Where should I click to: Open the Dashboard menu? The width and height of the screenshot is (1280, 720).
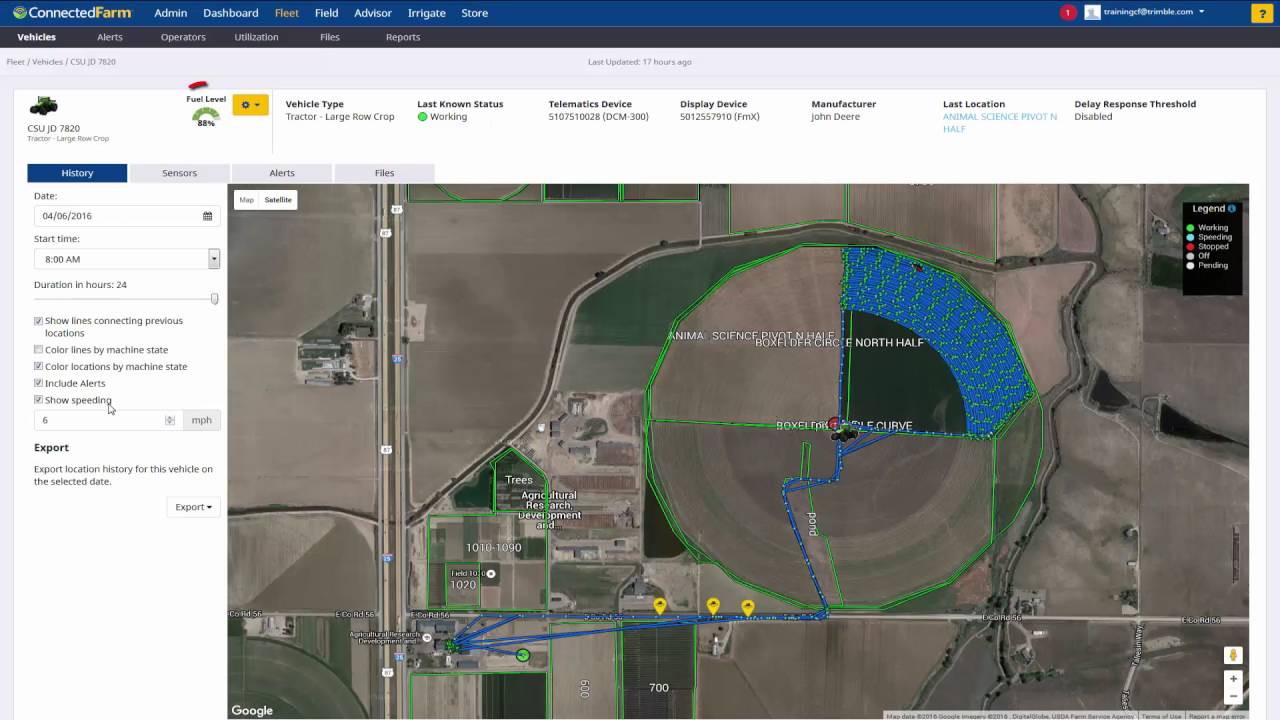click(231, 13)
